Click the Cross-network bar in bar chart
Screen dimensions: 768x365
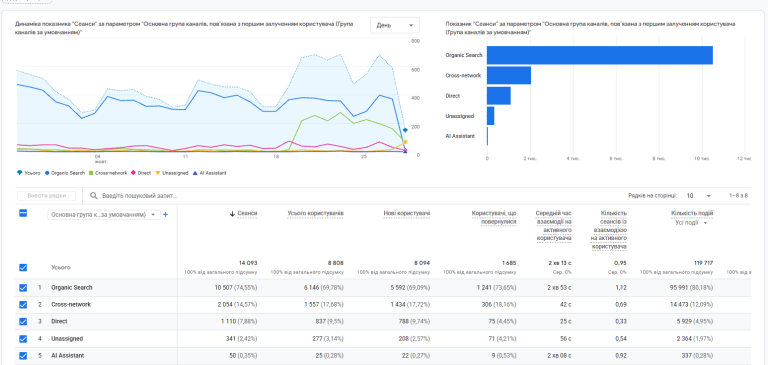click(509, 75)
